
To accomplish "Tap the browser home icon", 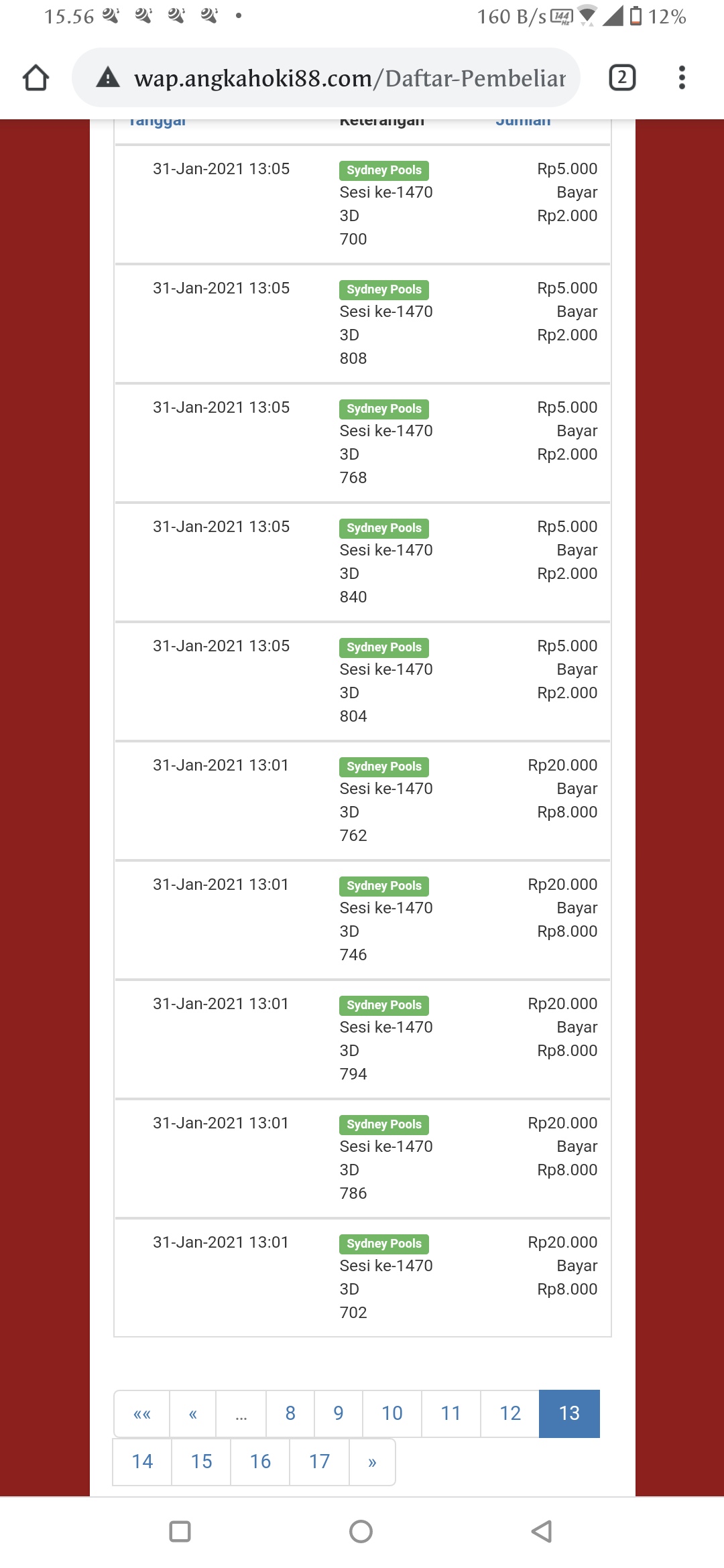I will pos(36,78).
